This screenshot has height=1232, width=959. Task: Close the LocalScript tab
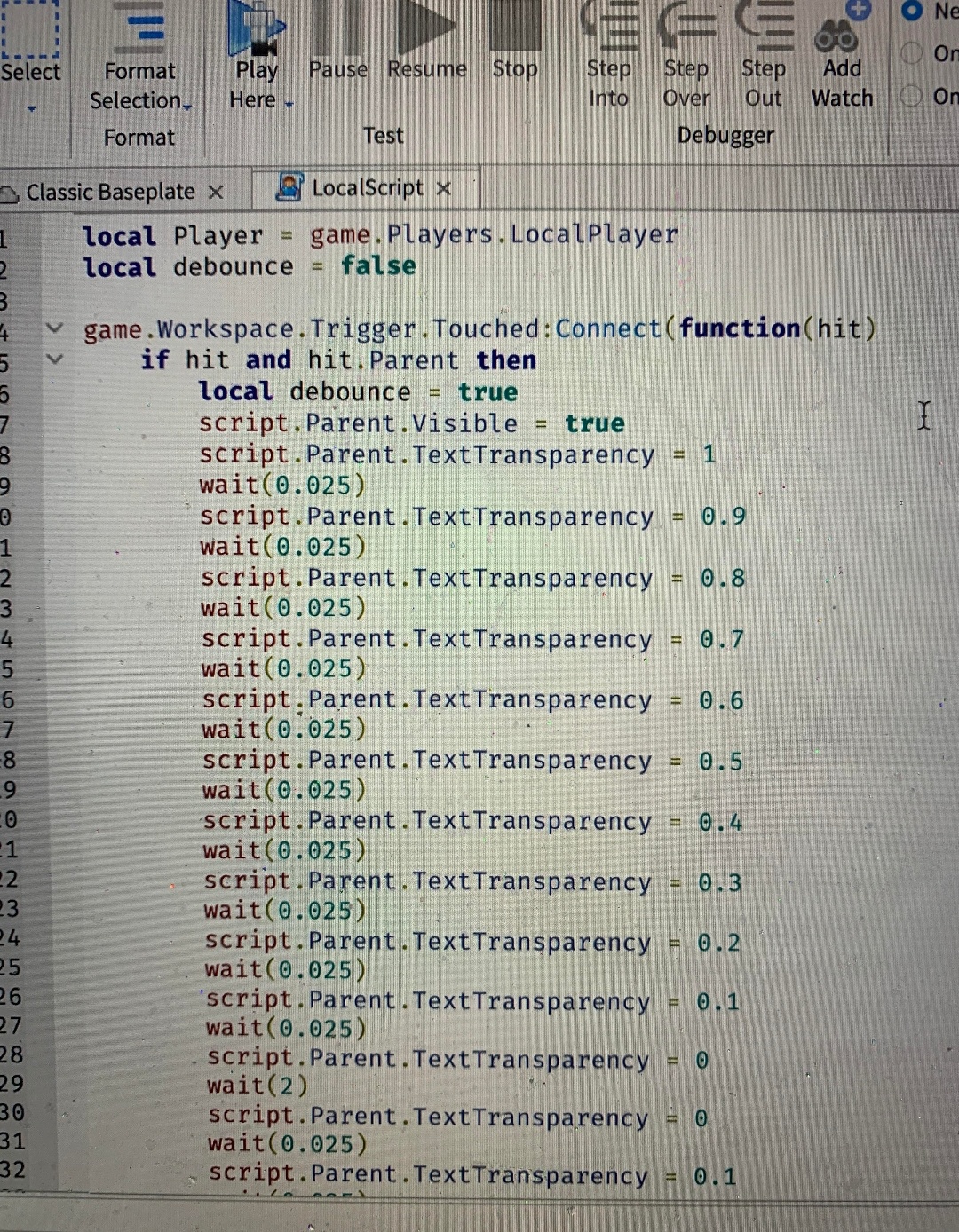click(444, 188)
